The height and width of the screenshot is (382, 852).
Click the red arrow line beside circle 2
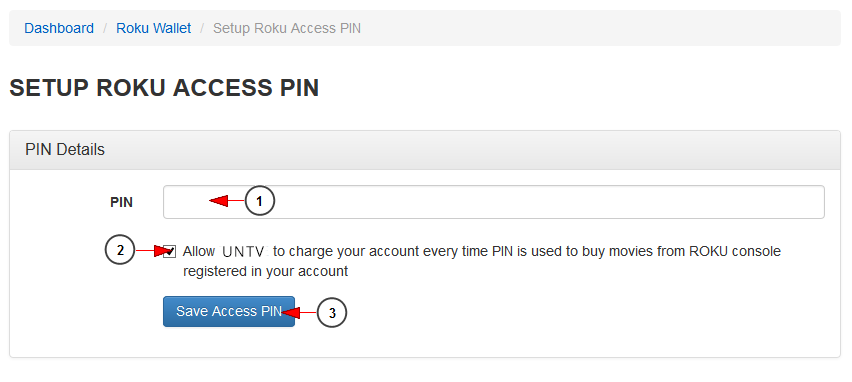click(x=152, y=251)
